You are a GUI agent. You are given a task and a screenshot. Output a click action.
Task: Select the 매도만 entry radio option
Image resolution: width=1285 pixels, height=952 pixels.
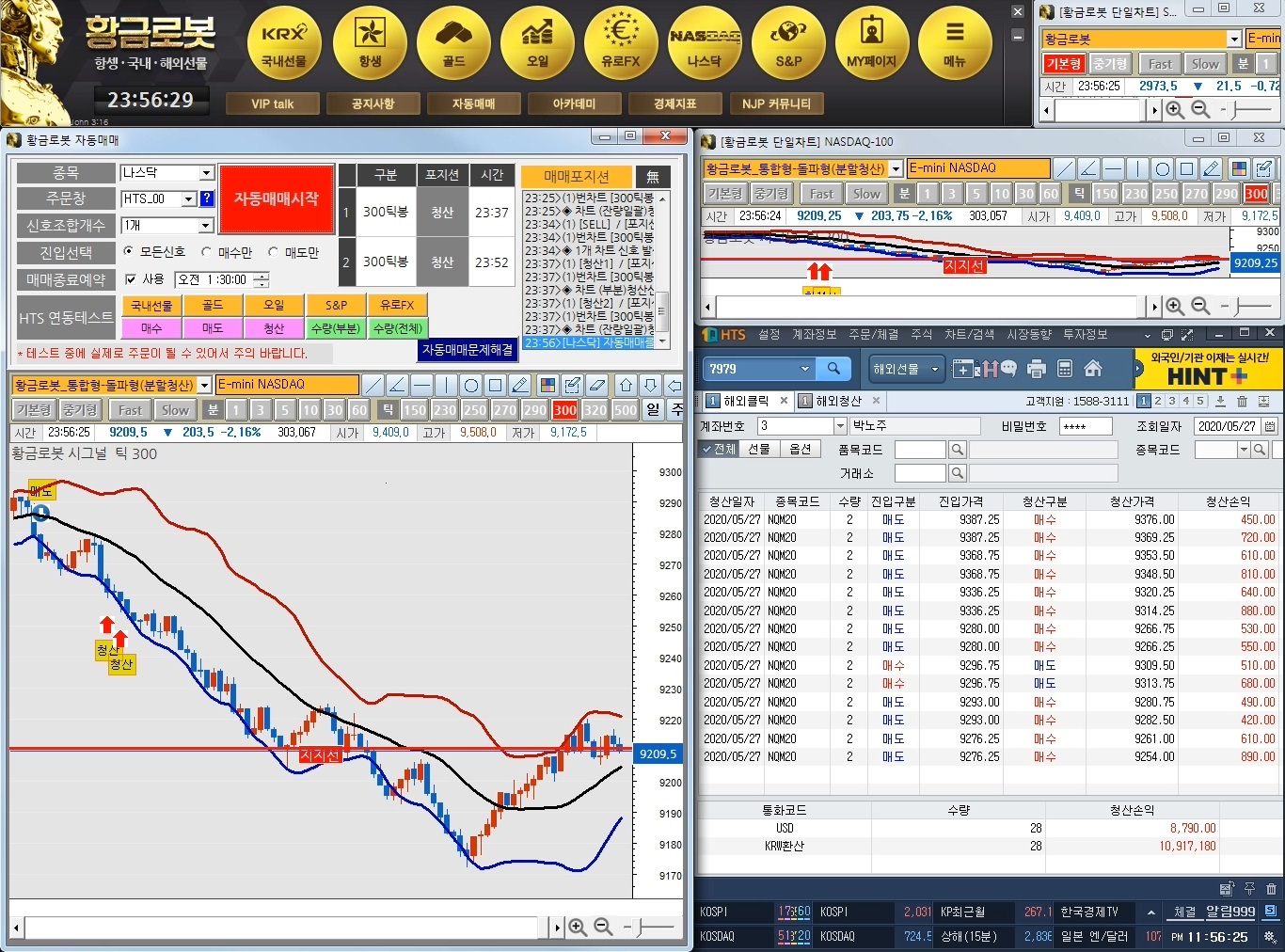click(274, 252)
